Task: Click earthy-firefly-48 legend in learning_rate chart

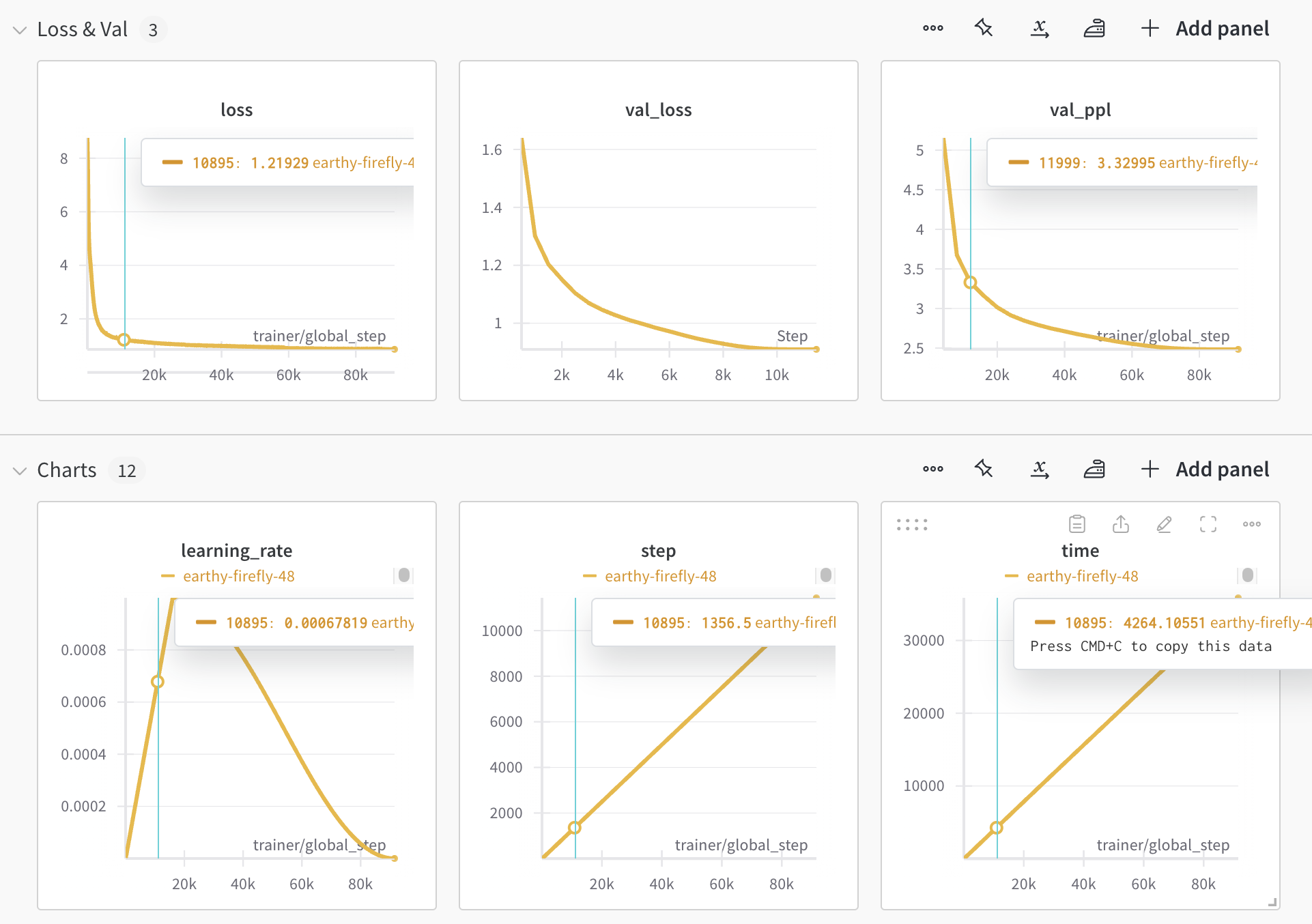Action: (x=238, y=576)
